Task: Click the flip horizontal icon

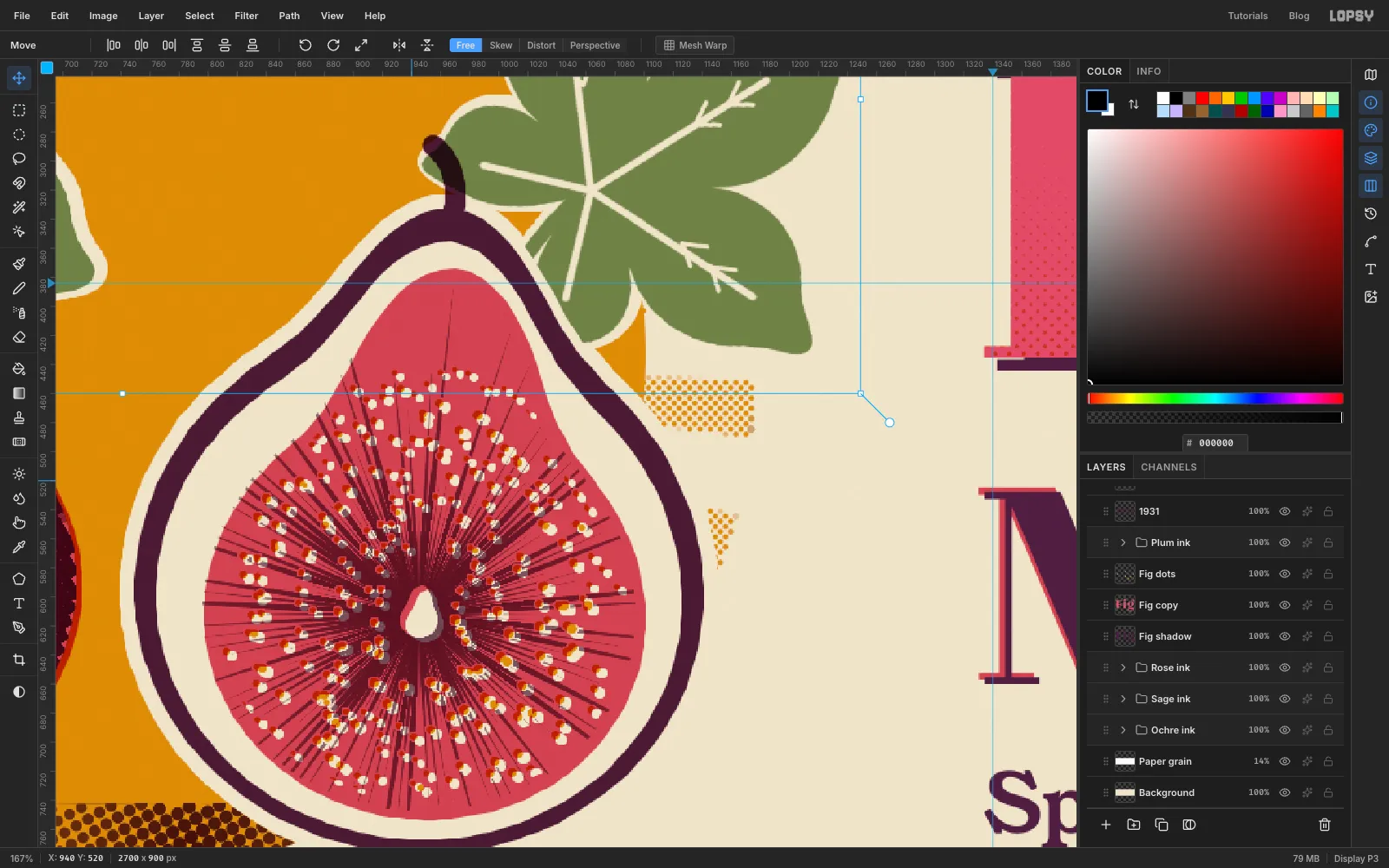Action: (399, 45)
